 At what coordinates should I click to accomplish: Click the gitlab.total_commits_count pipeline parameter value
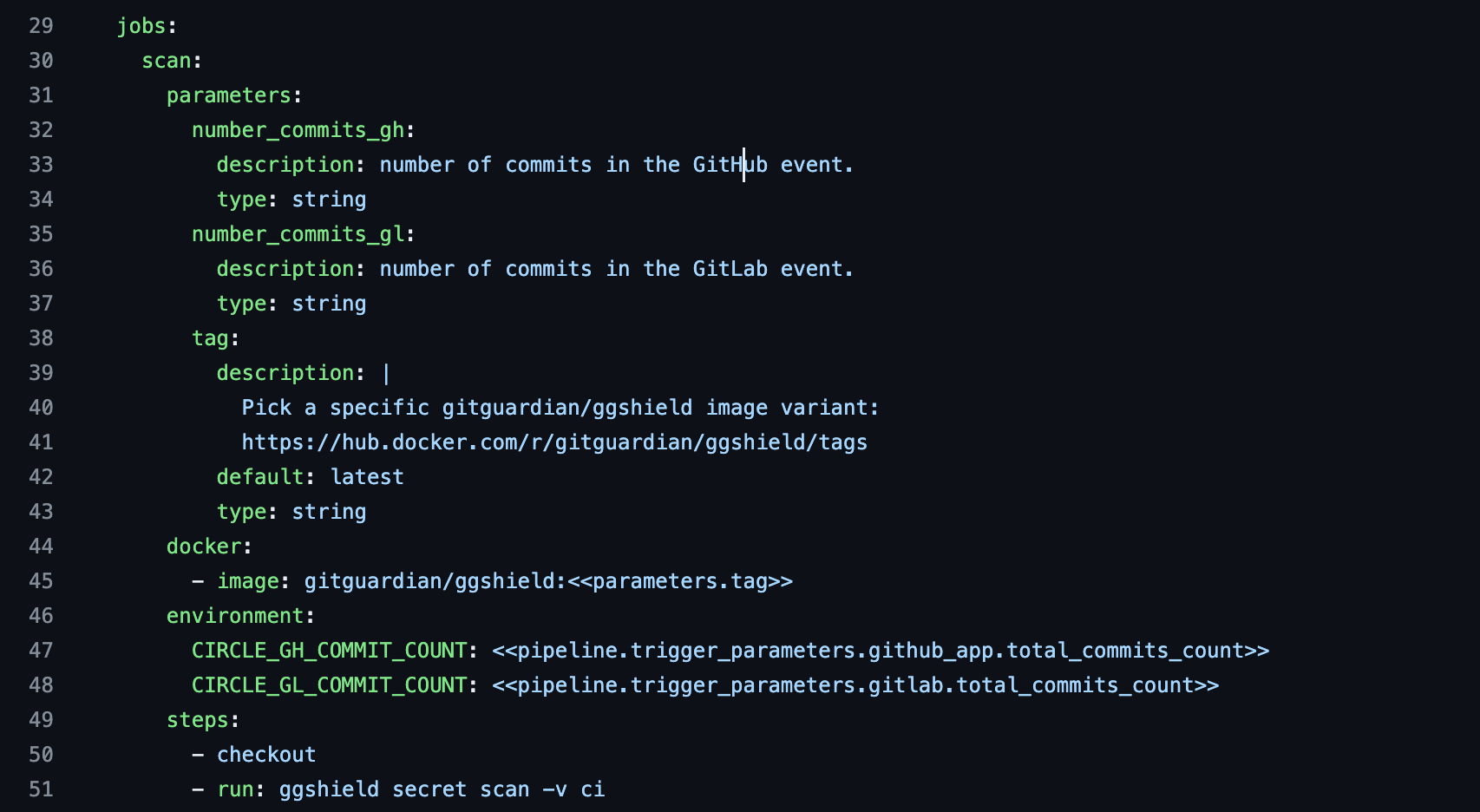point(855,685)
